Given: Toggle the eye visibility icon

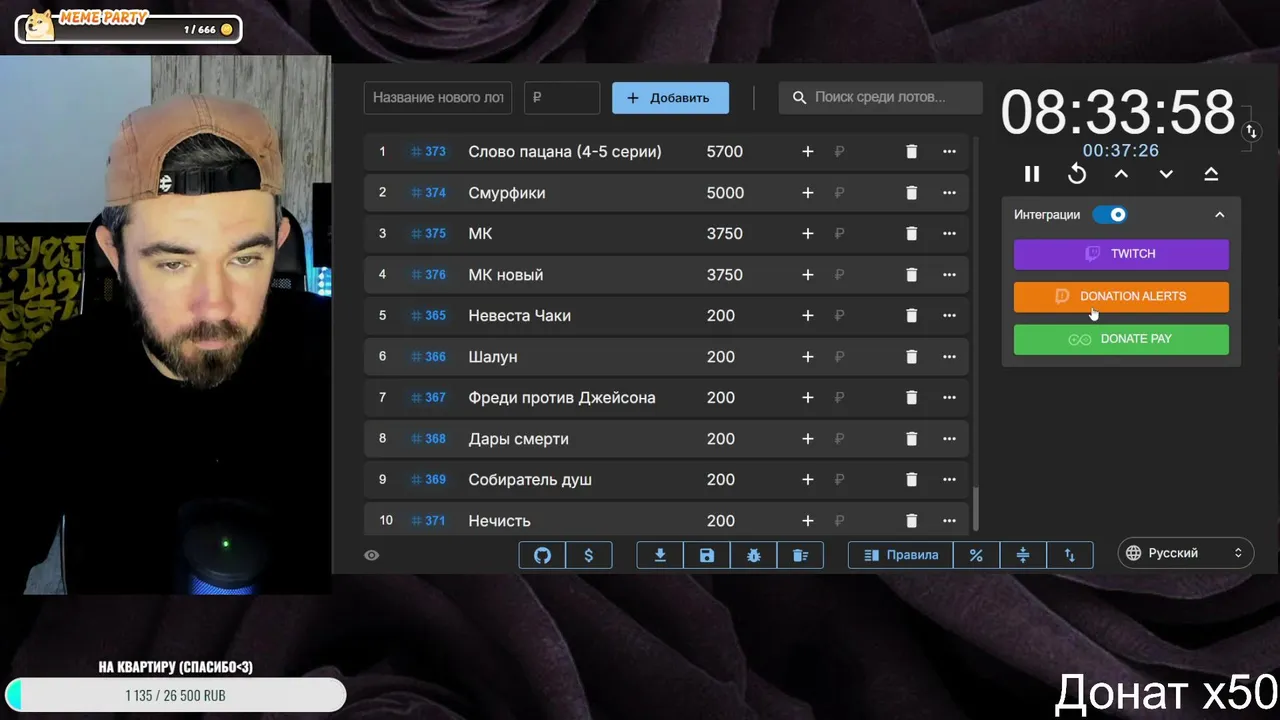Looking at the screenshot, I should point(372,555).
